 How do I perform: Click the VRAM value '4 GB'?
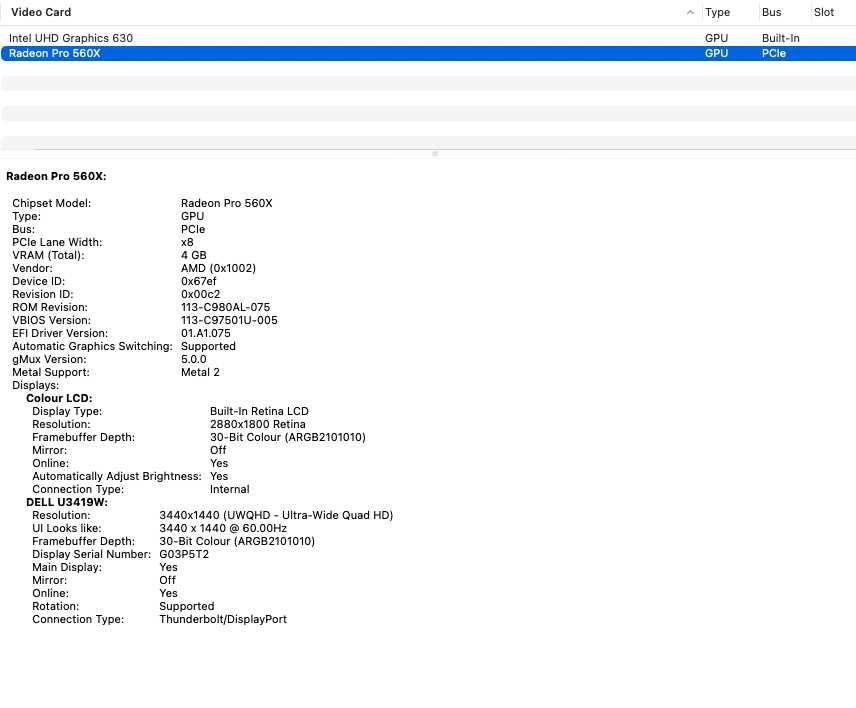pos(194,255)
